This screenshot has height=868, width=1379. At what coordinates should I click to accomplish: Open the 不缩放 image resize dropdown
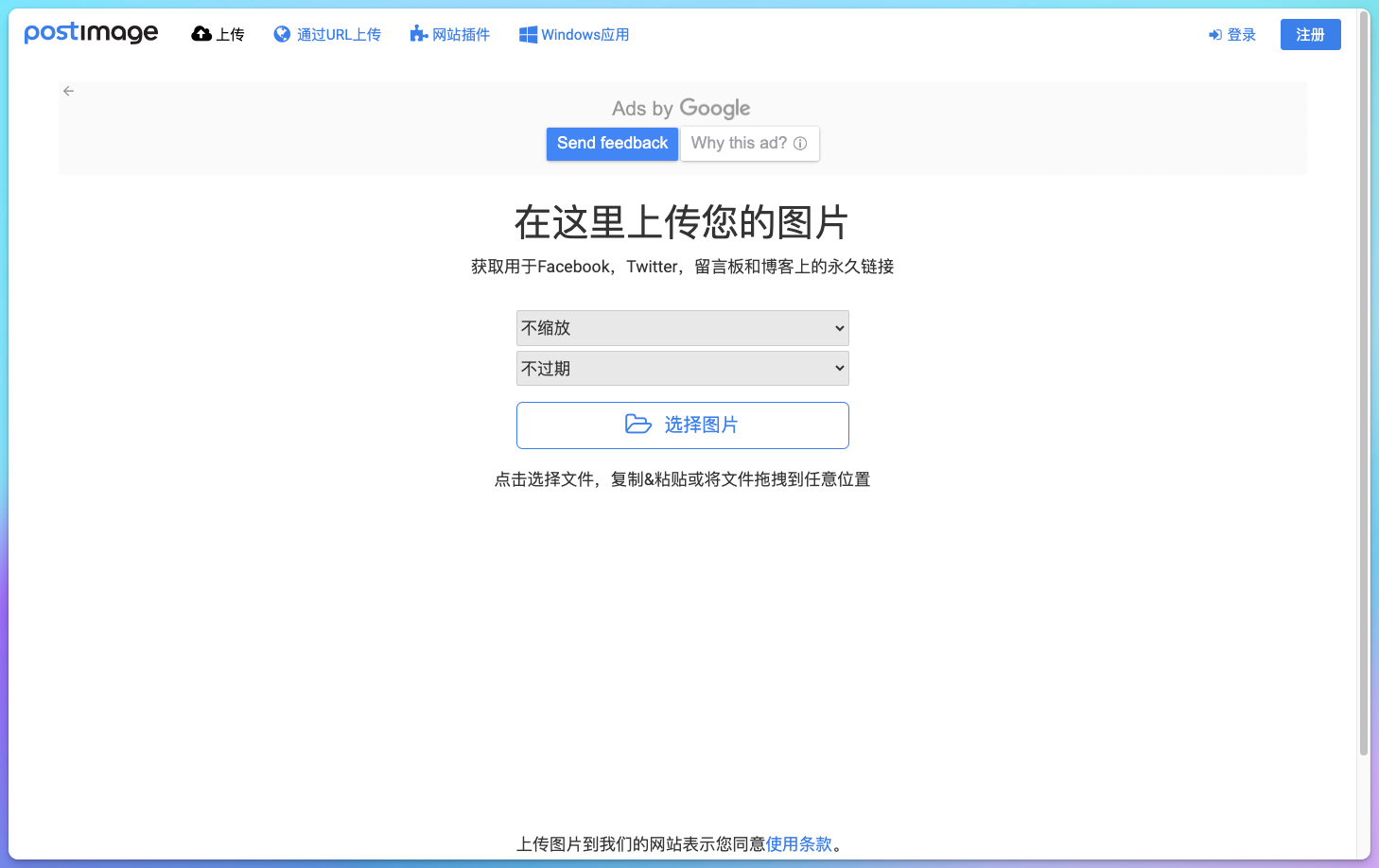click(682, 327)
